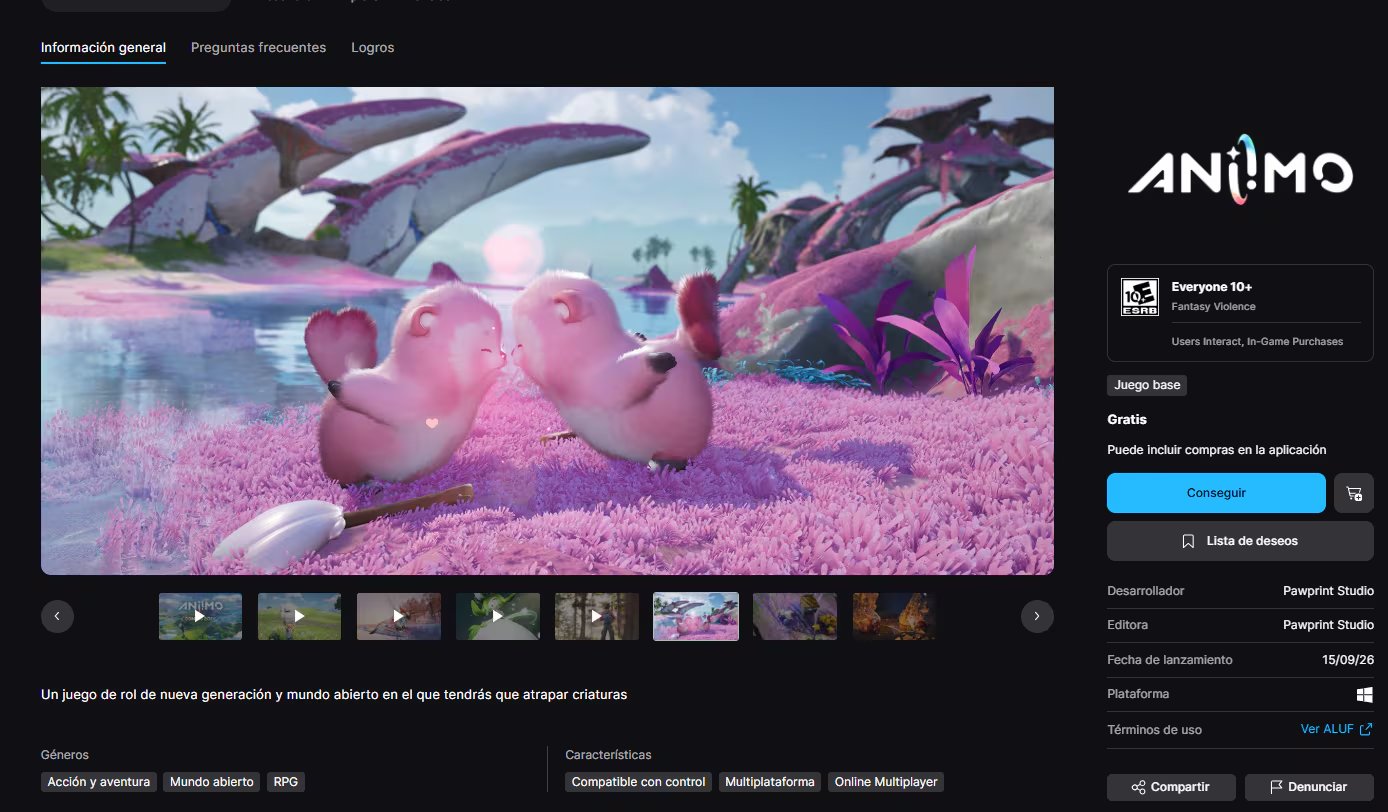This screenshot has height=812, width=1388.
Task: Click the Gratis price text
Action: 1127,419
